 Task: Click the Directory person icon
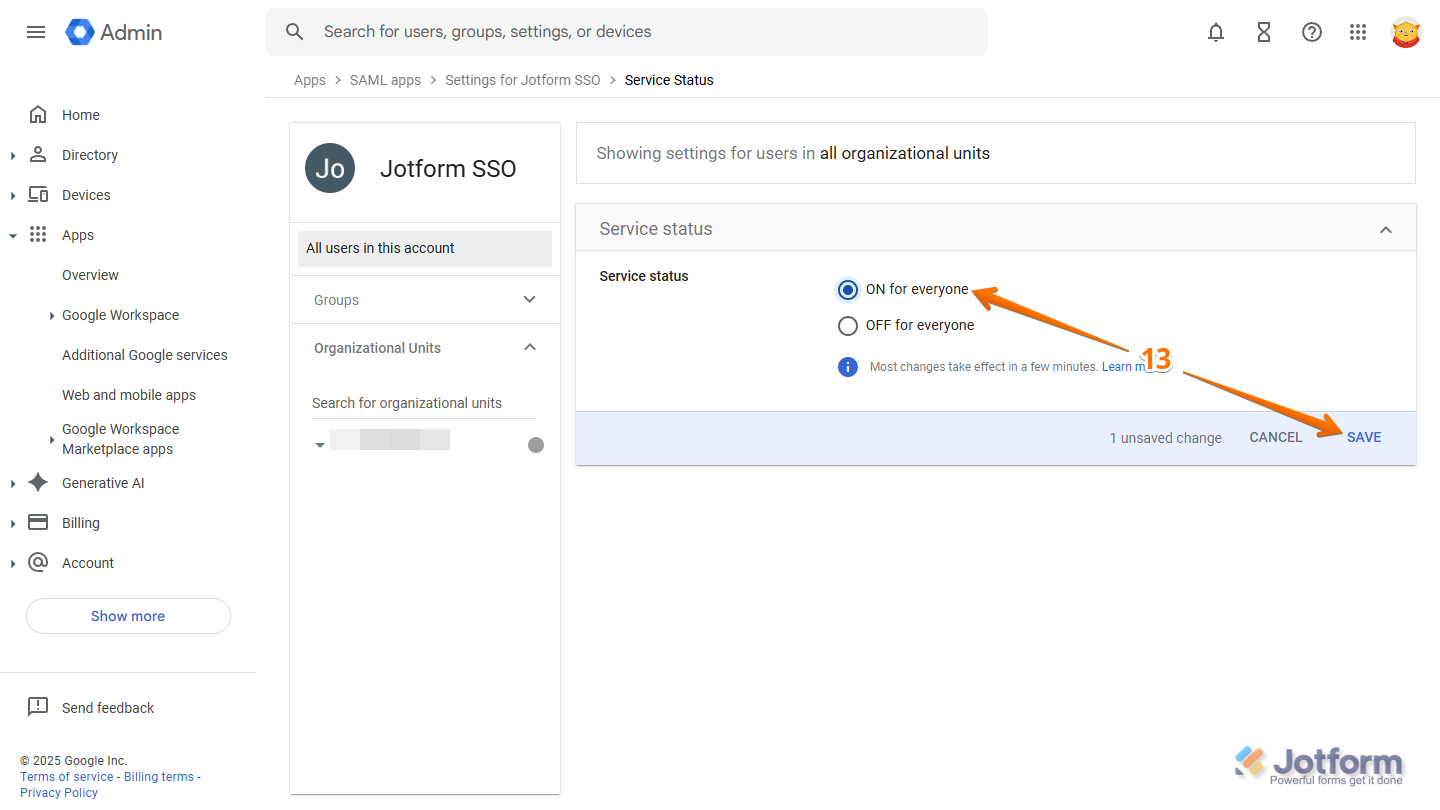click(38, 154)
